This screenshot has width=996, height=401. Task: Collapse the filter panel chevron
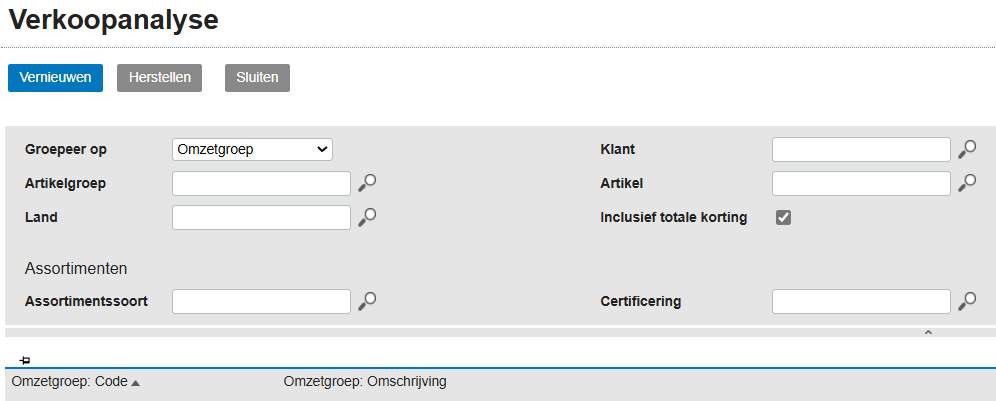click(x=928, y=332)
